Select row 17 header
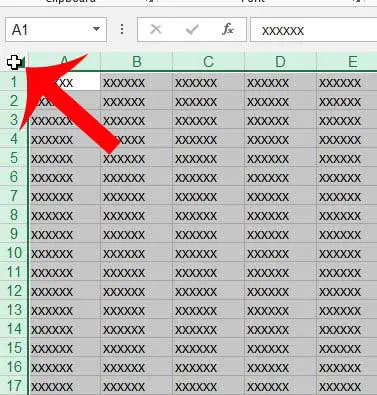Image resolution: width=377 pixels, height=395 pixels. (14, 386)
